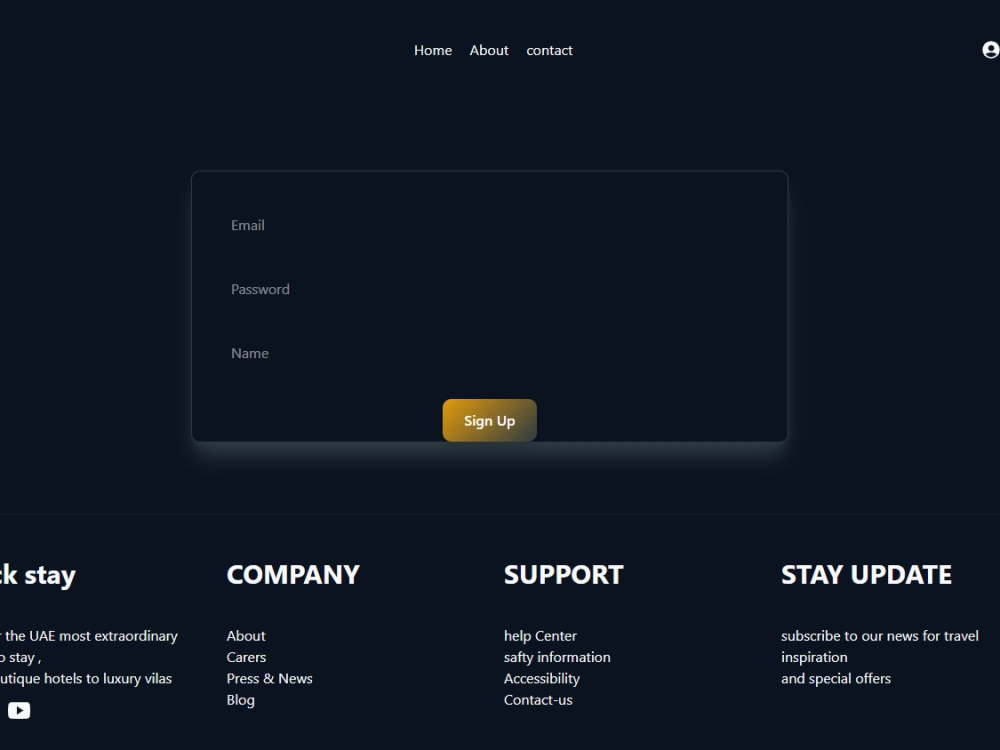
Task: Go to the Home nav link
Action: 433,50
